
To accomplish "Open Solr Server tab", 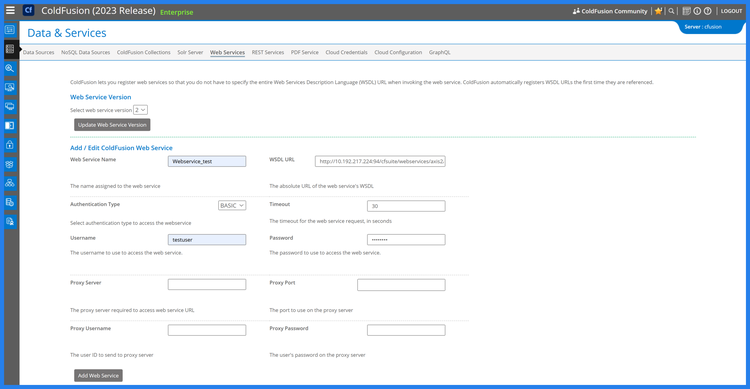I will pyautogui.click(x=190, y=52).
